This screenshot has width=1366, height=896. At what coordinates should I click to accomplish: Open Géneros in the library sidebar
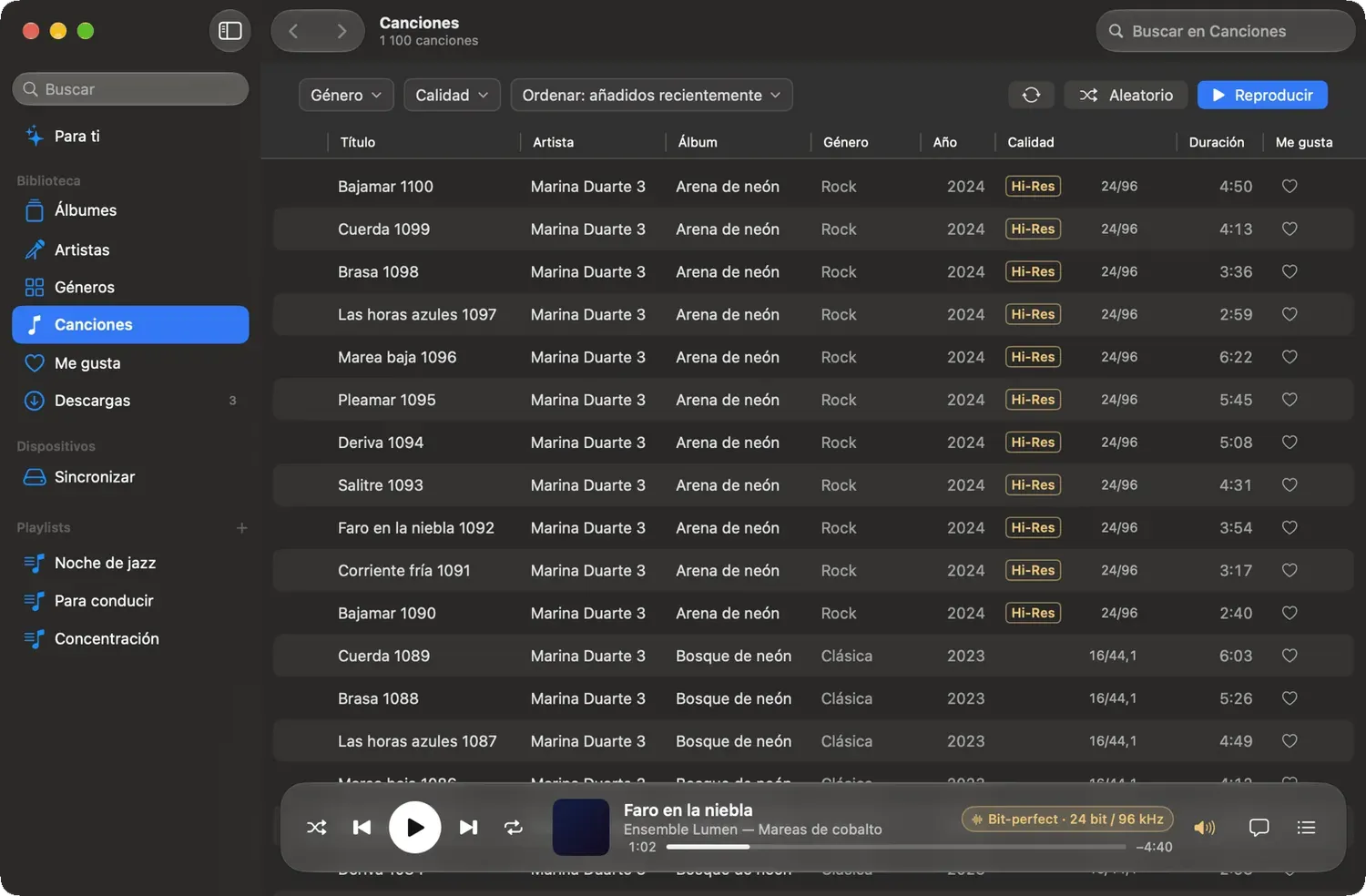click(130, 287)
